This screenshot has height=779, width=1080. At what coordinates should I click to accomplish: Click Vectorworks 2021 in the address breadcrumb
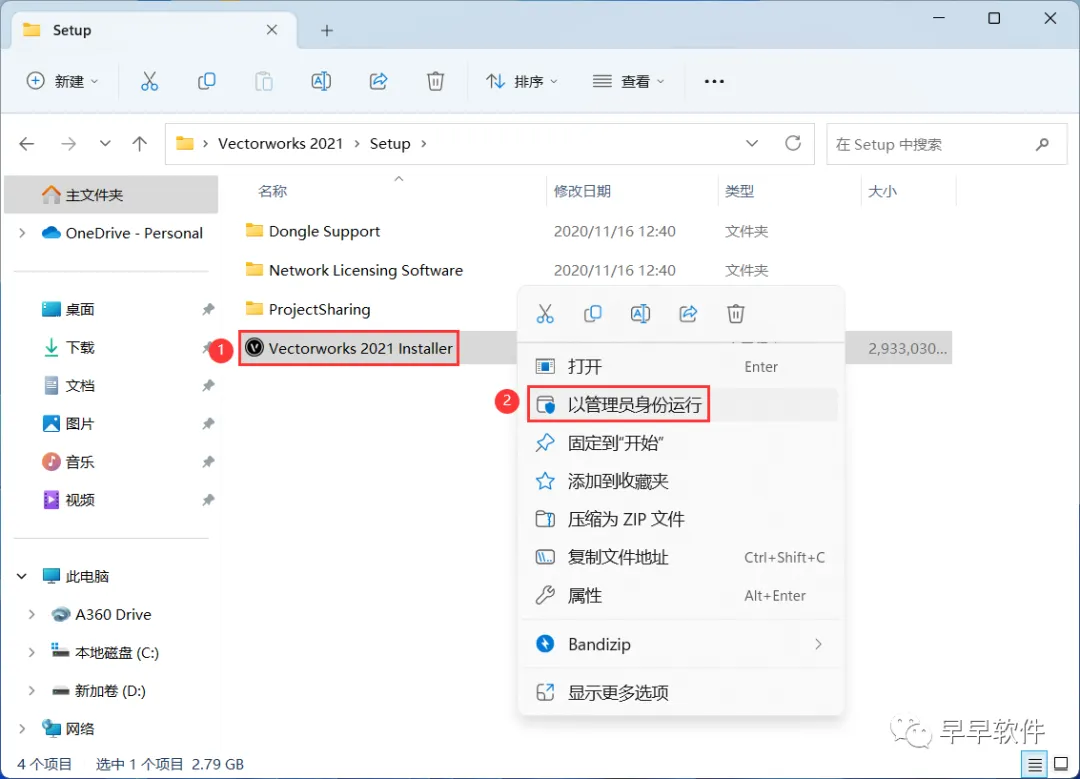[x=280, y=143]
